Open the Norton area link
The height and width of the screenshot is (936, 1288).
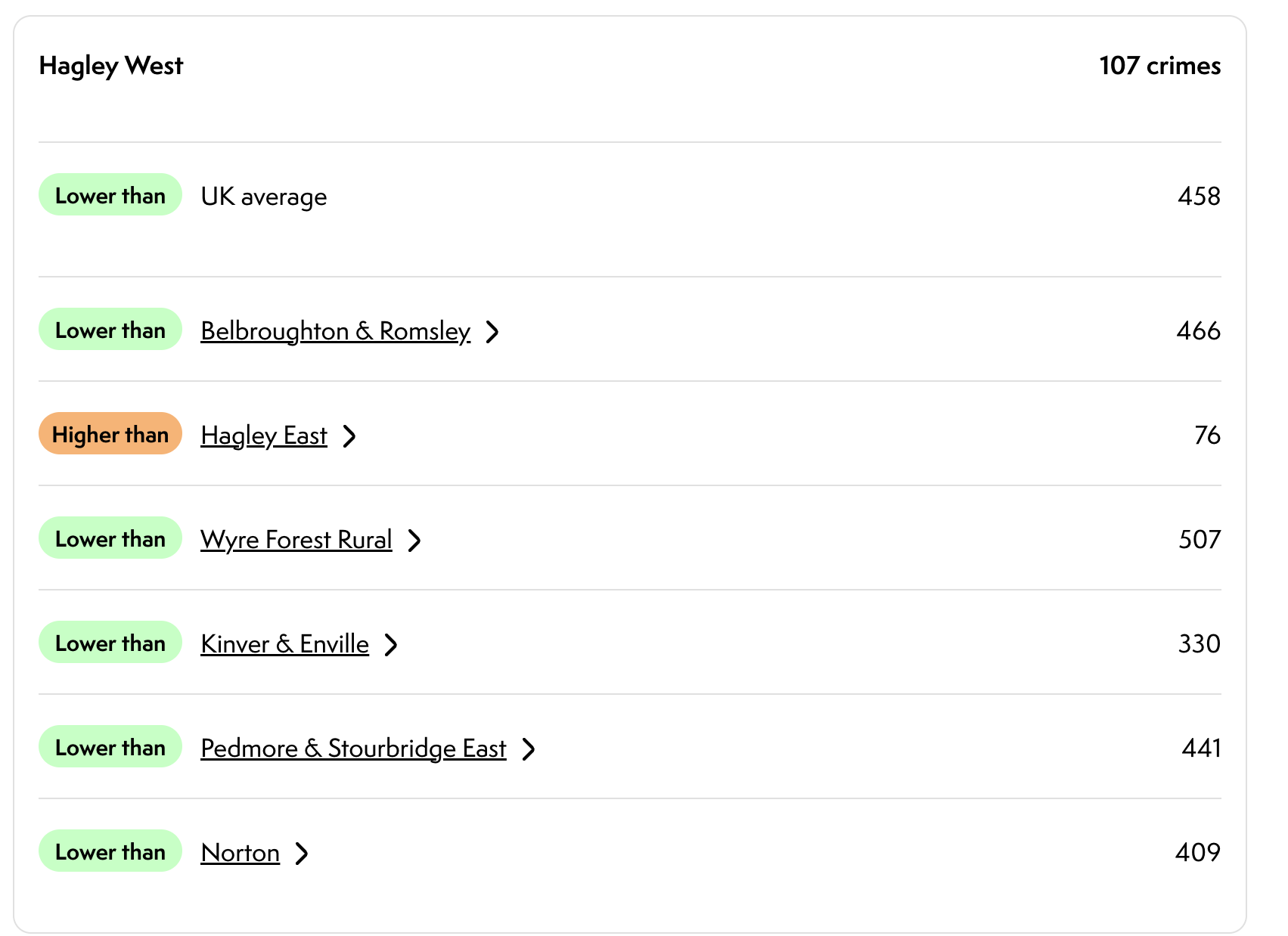point(240,853)
